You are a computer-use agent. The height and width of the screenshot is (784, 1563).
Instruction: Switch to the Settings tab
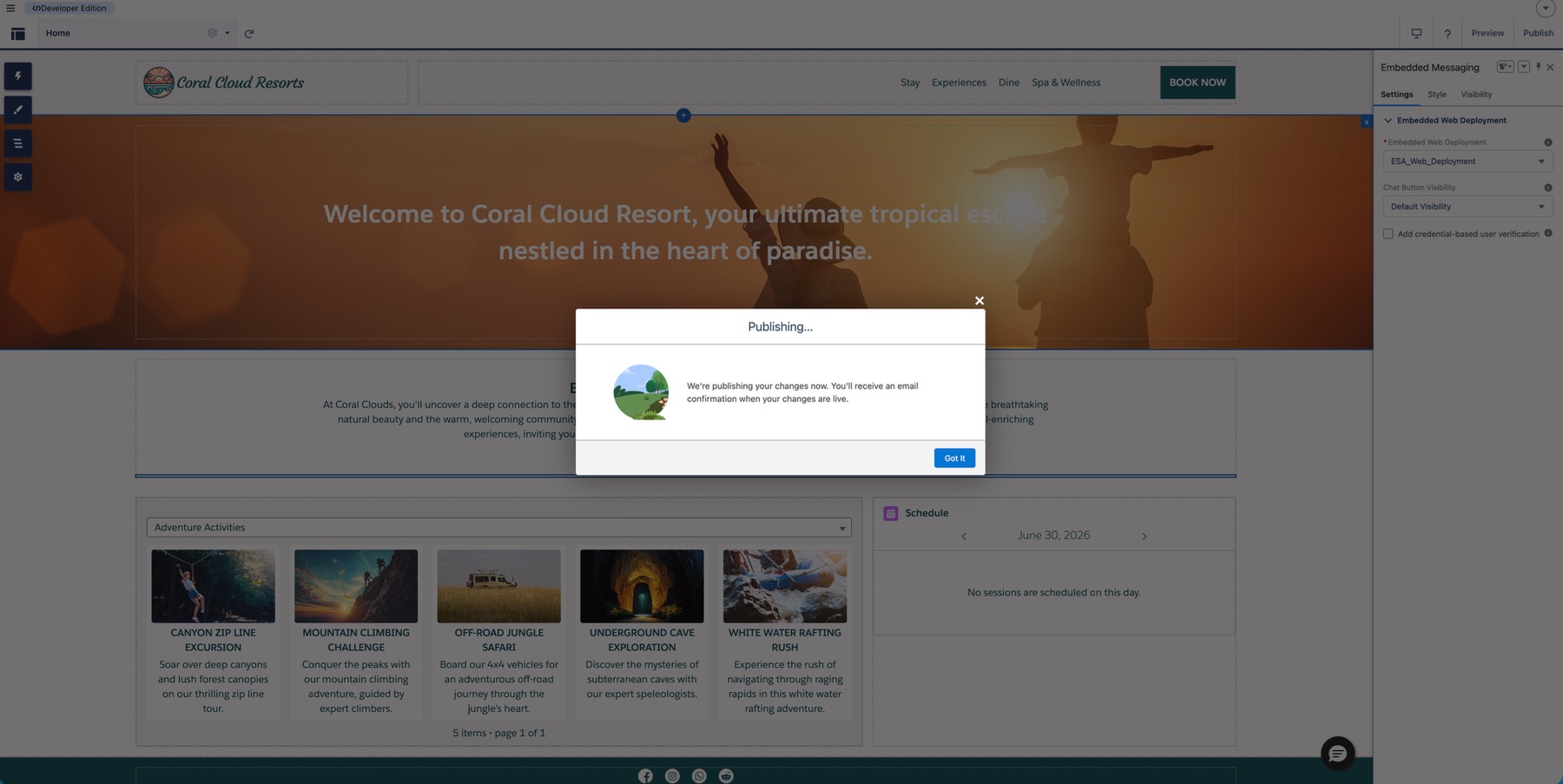[1396, 94]
